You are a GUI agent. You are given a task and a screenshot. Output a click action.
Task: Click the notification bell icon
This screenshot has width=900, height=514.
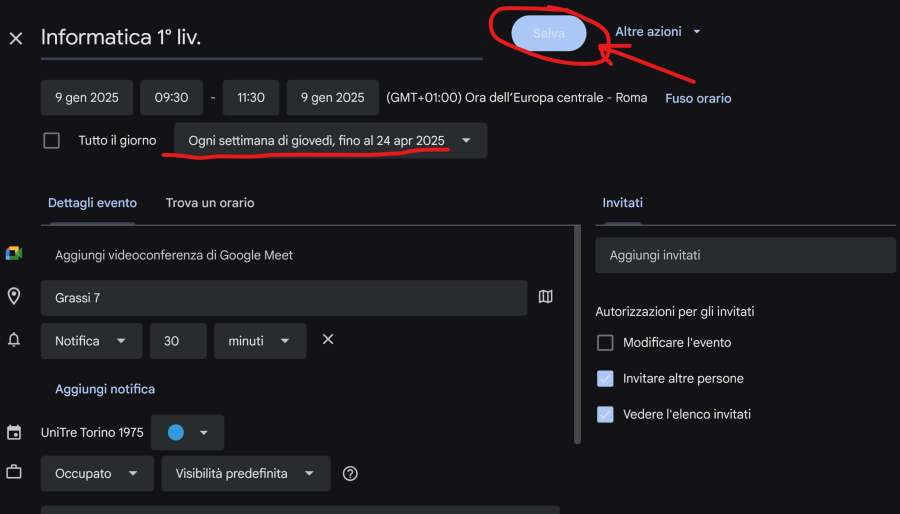pyautogui.click(x=14, y=341)
